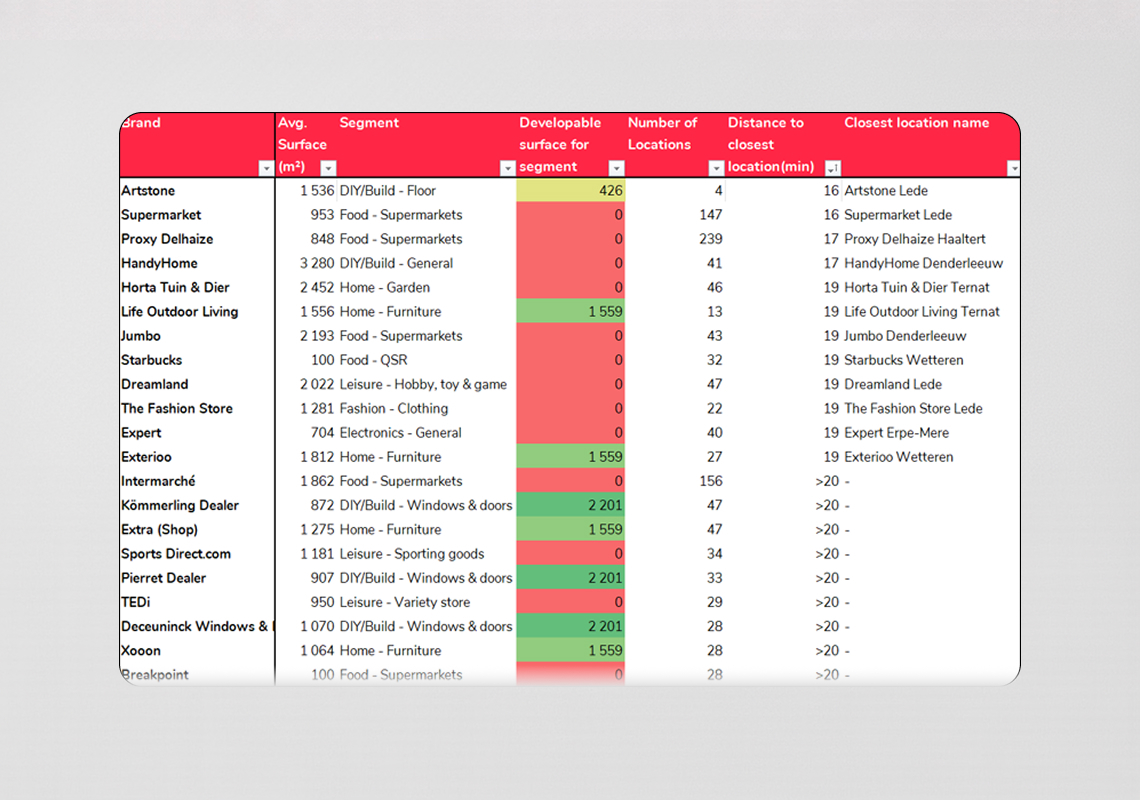1140x800 pixels.
Task: Open the Brand column filter dropdown
Action: coord(265,169)
